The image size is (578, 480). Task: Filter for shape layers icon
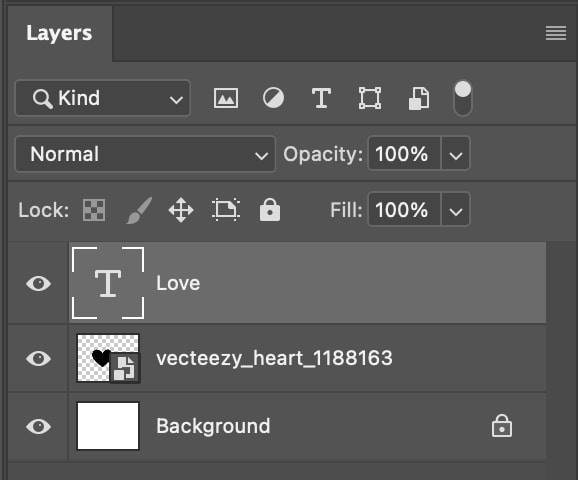tap(370, 98)
